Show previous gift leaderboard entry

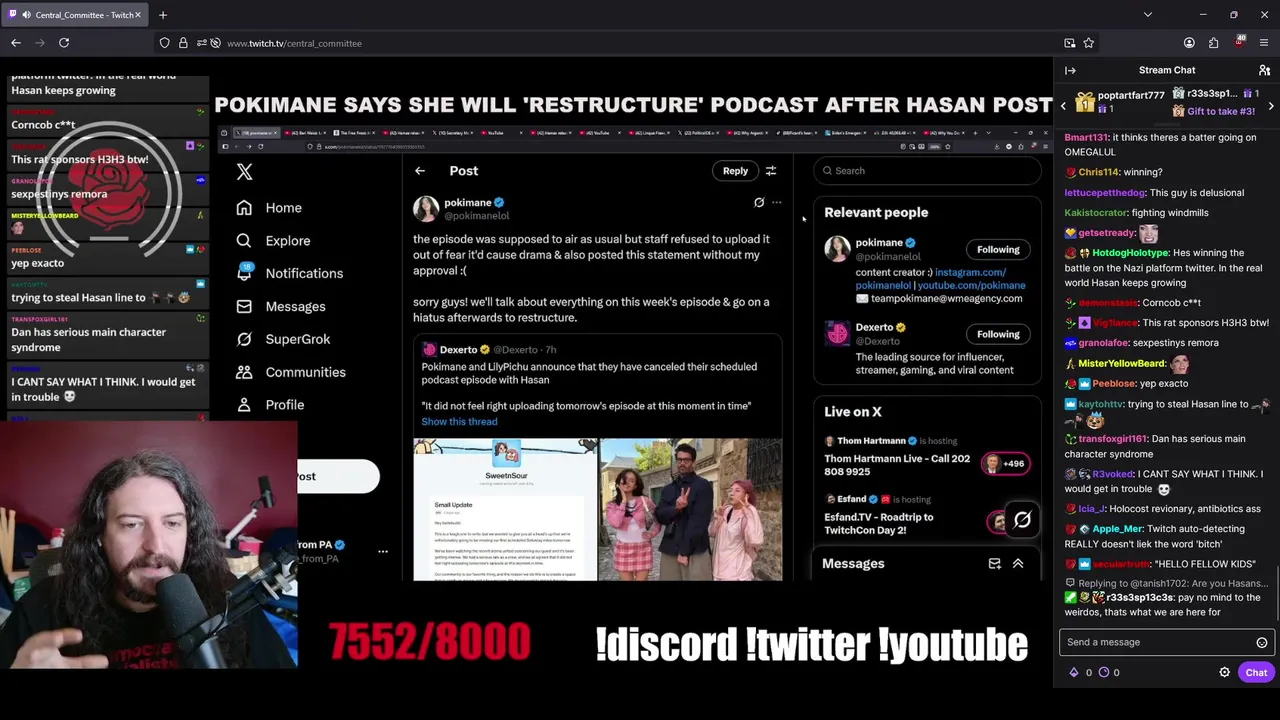coord(1063,105)
